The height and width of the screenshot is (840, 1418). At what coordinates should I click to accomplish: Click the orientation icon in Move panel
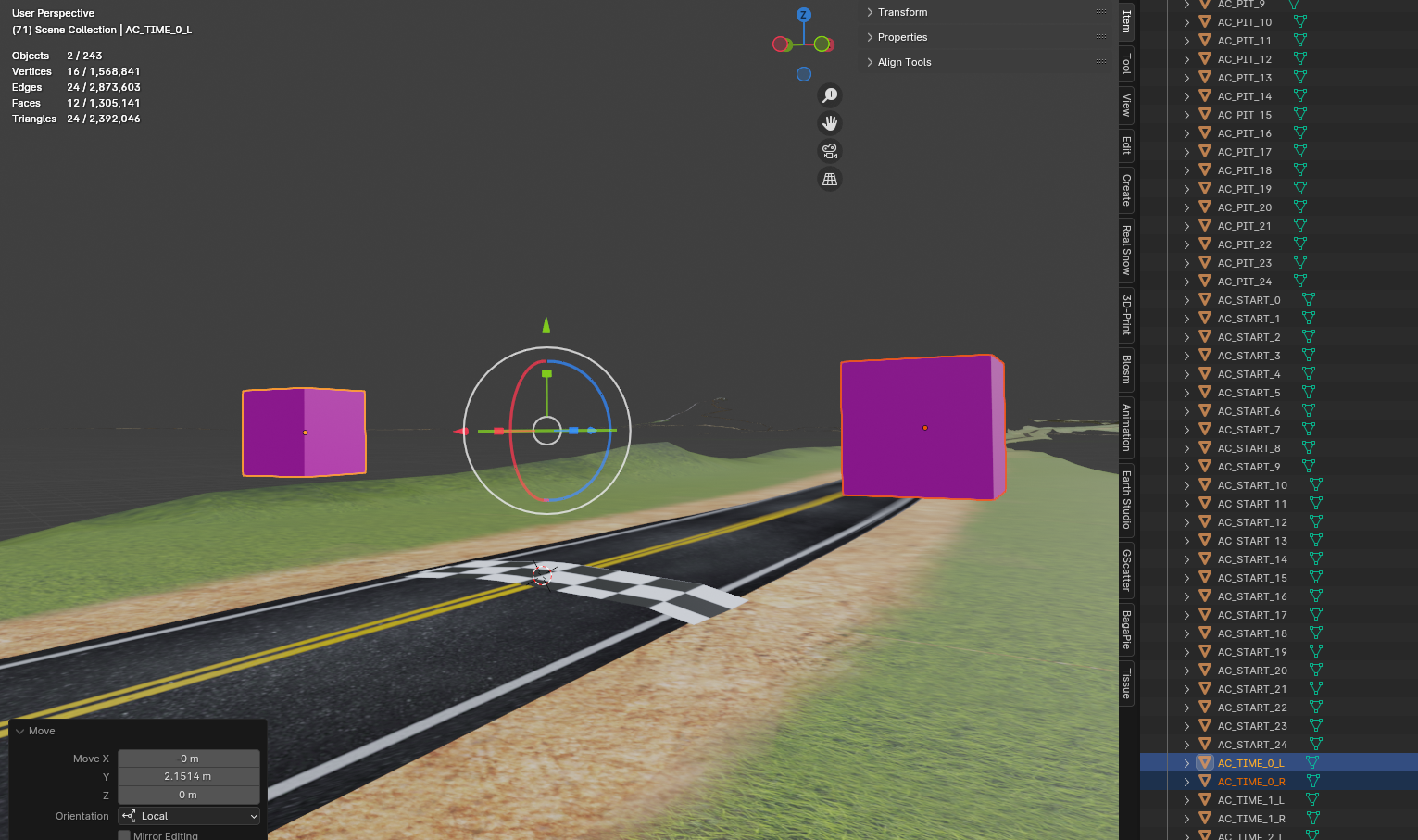pos(129,816)
